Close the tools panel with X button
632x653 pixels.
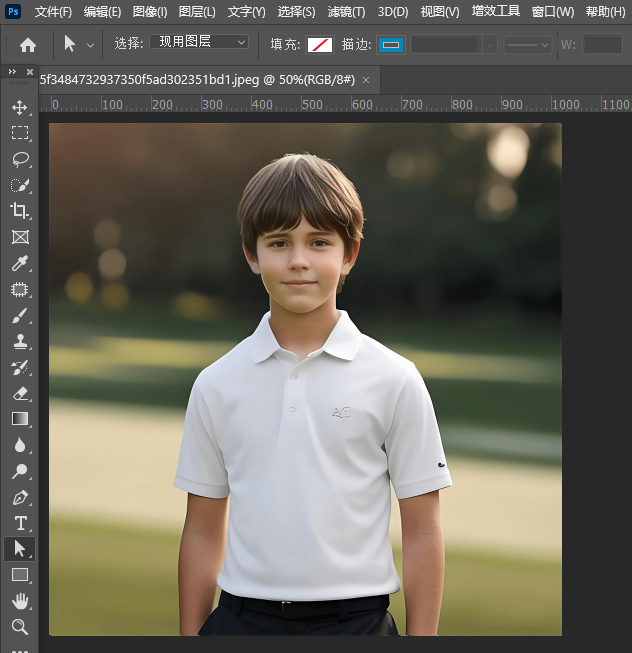[x=30, y=72]
